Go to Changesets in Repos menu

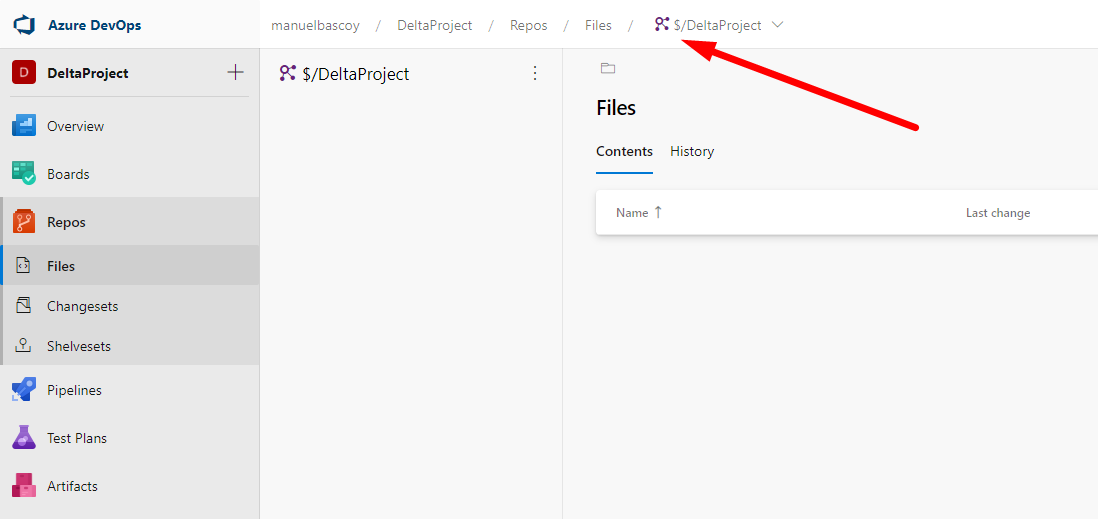click(82, 306)
